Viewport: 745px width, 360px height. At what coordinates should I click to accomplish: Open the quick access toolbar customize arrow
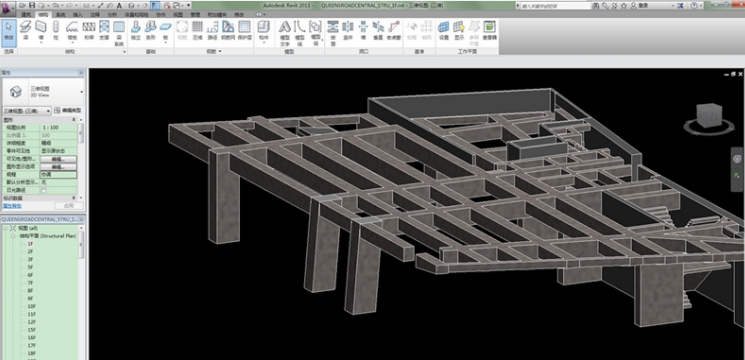pyautogui.click(x=189, y=6)
